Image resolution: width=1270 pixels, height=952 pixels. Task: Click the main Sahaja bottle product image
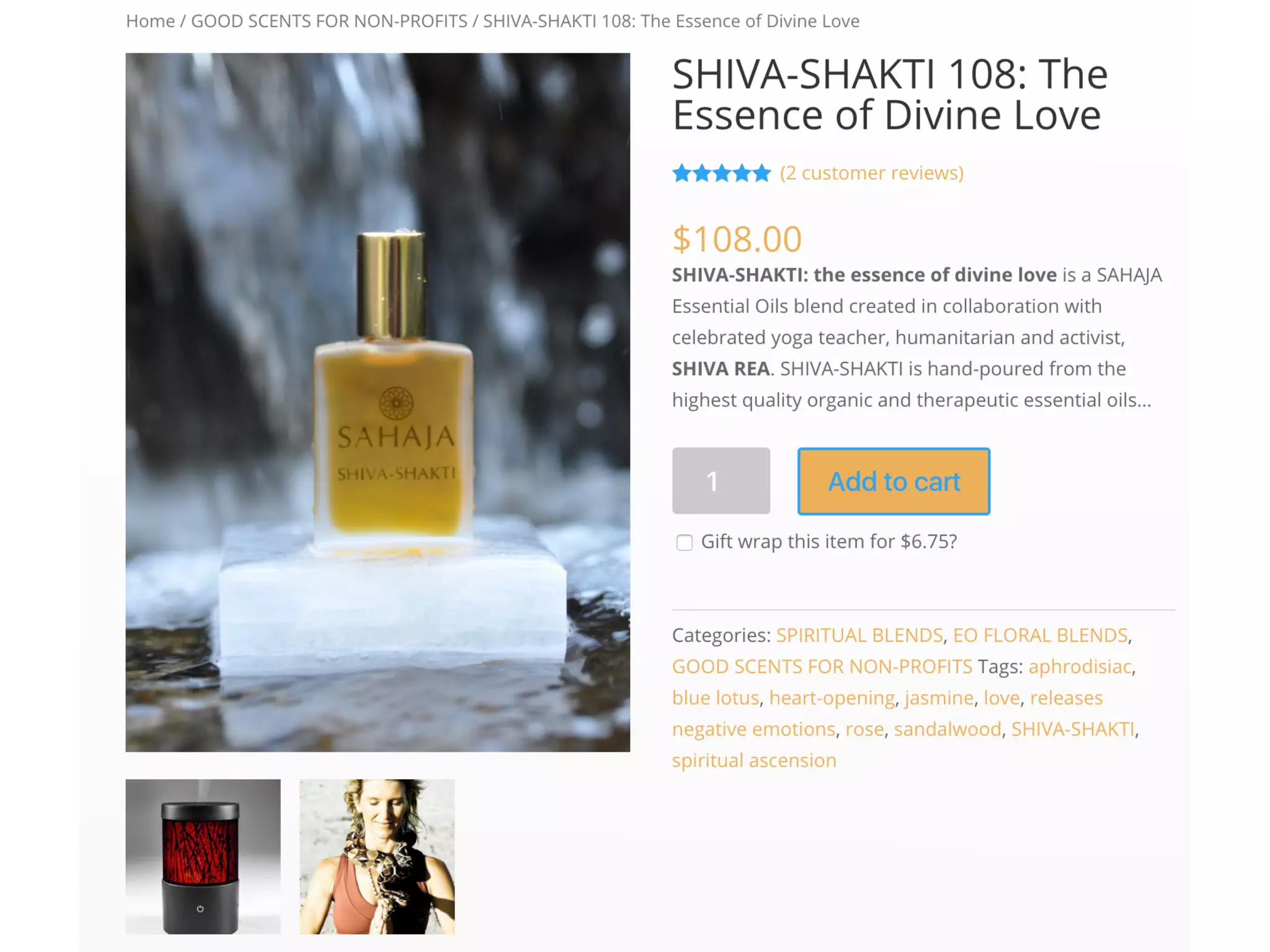tap(378, 402)
